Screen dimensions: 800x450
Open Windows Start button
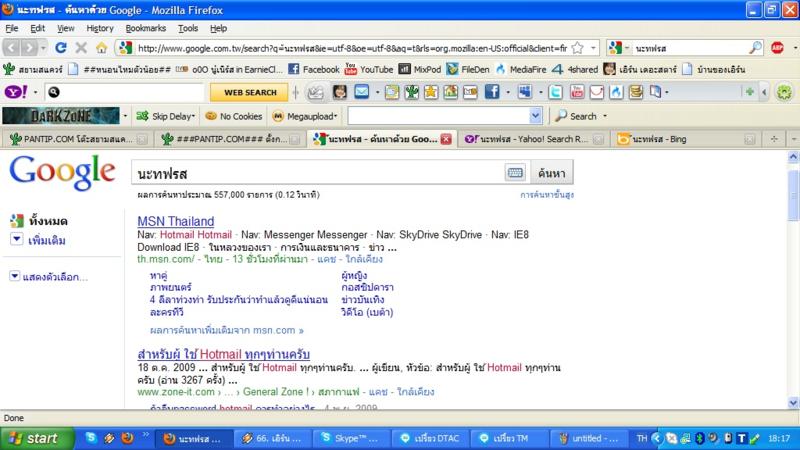(x=37, y=438)
